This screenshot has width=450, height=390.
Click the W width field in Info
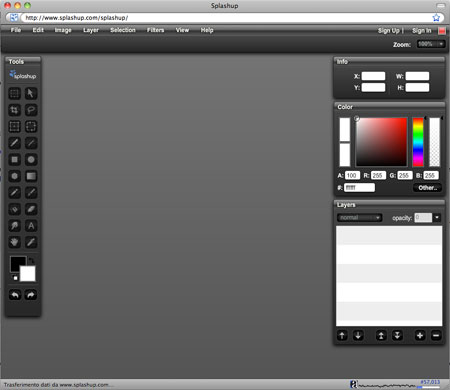[x=417, y=76]
